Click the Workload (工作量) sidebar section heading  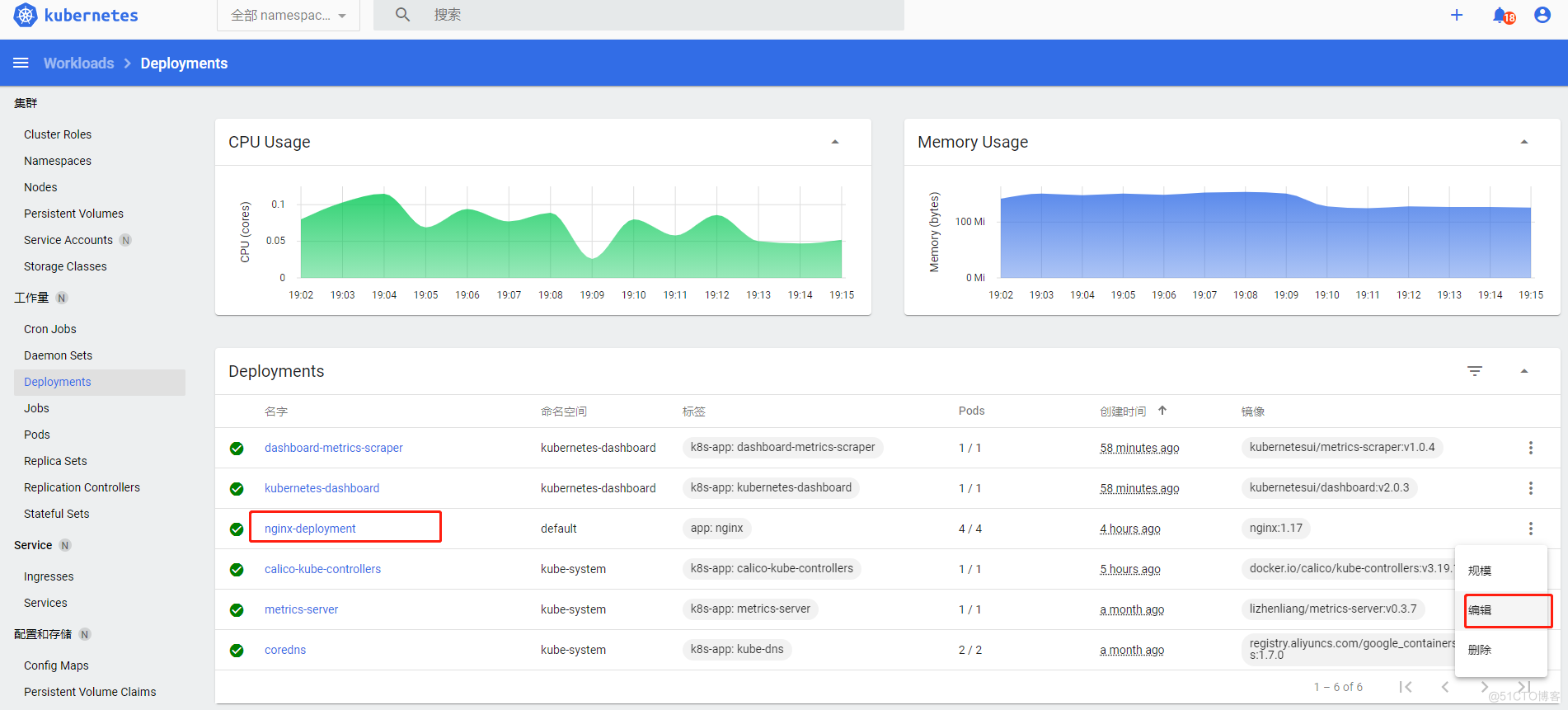(31, 298)
